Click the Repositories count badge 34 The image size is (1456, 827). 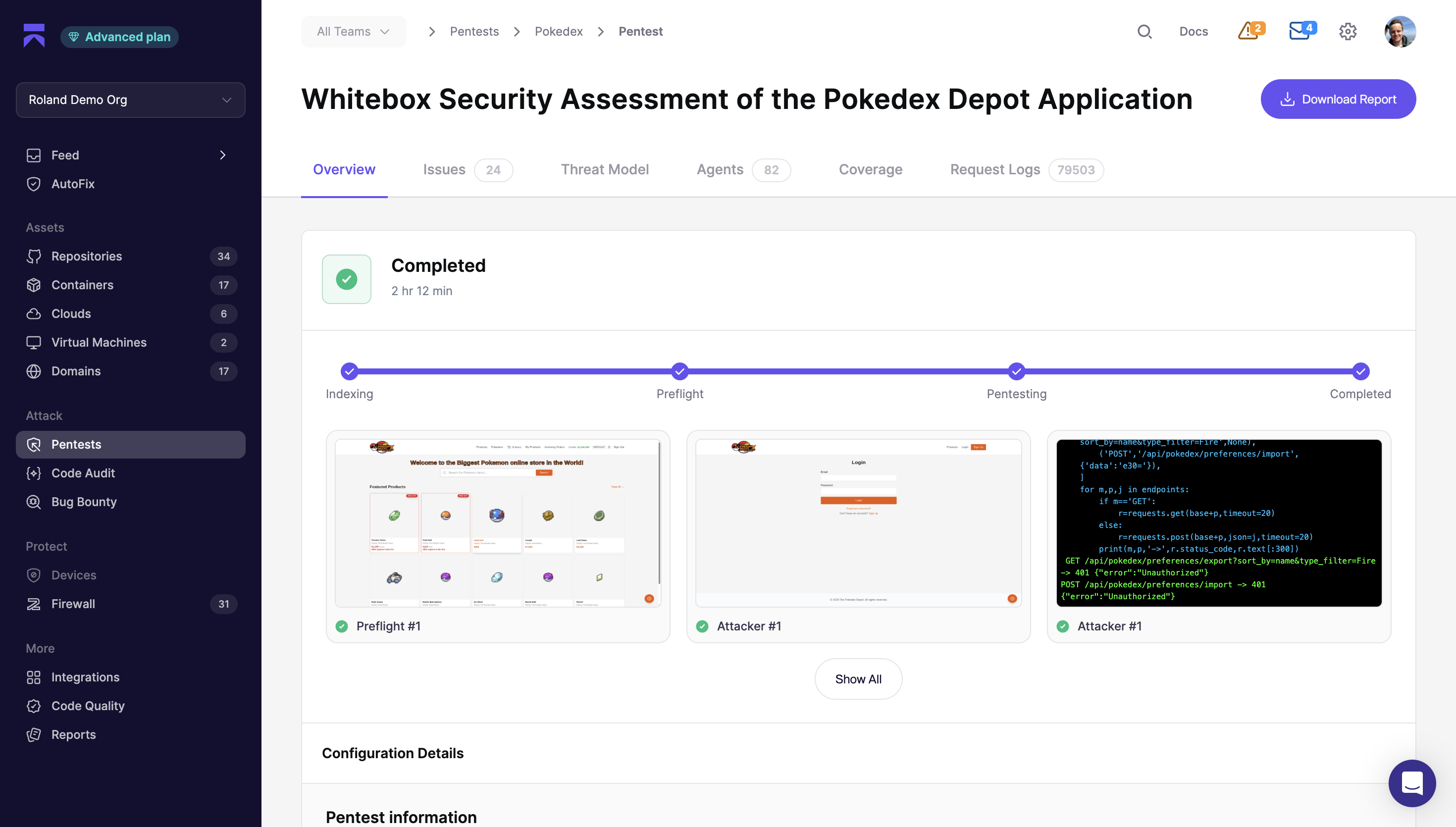tap(223, 256)
